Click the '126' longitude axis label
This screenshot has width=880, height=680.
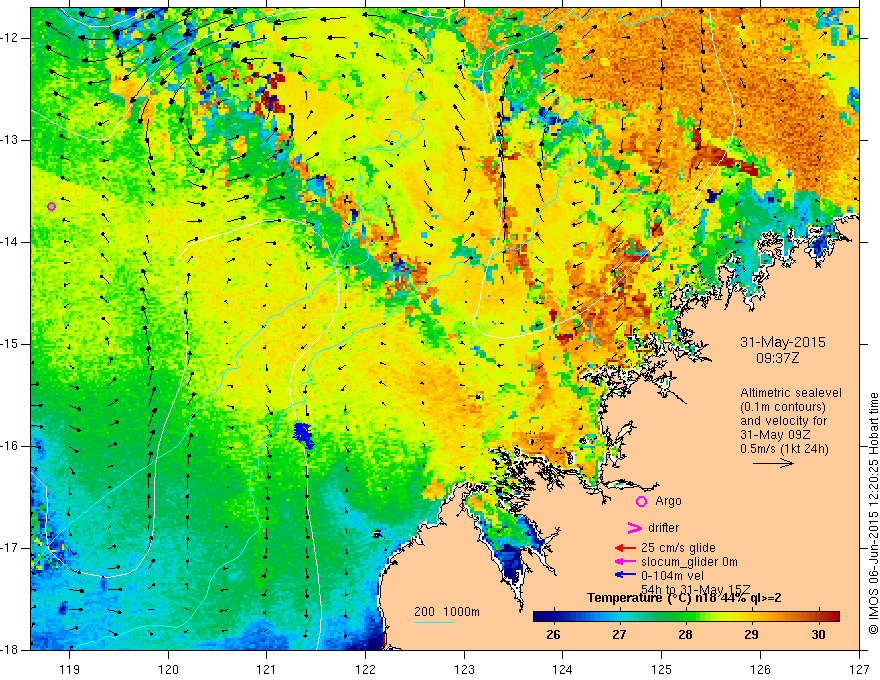pos(760,669)
